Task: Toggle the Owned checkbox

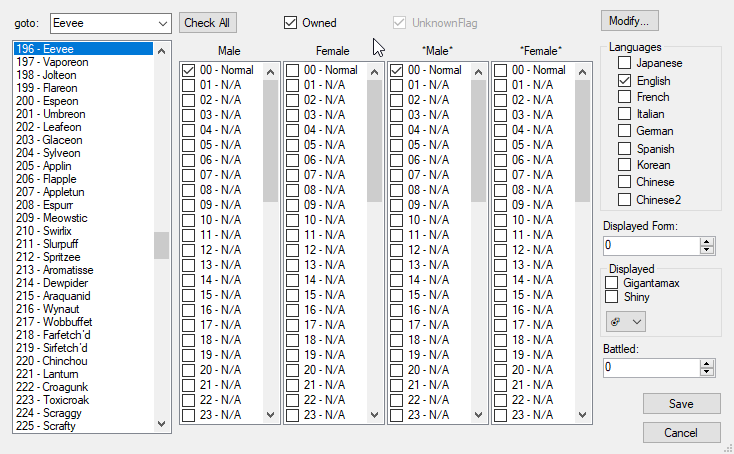Action: pos(310,23)
